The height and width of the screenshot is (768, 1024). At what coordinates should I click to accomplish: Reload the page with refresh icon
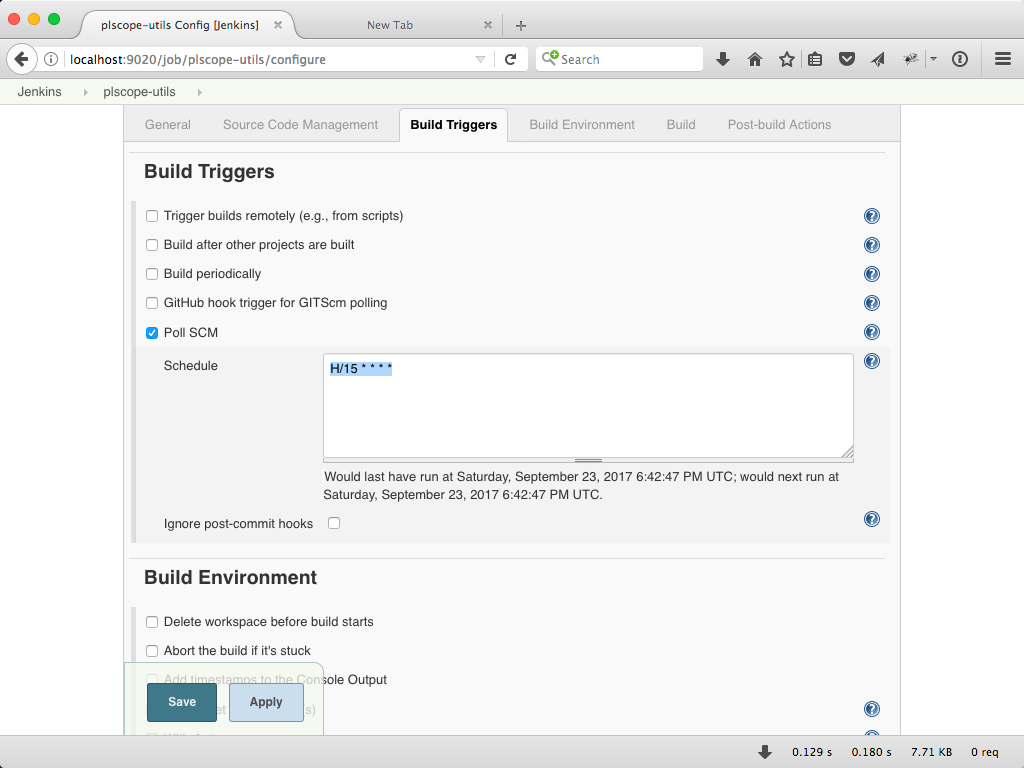click(511, 59)
